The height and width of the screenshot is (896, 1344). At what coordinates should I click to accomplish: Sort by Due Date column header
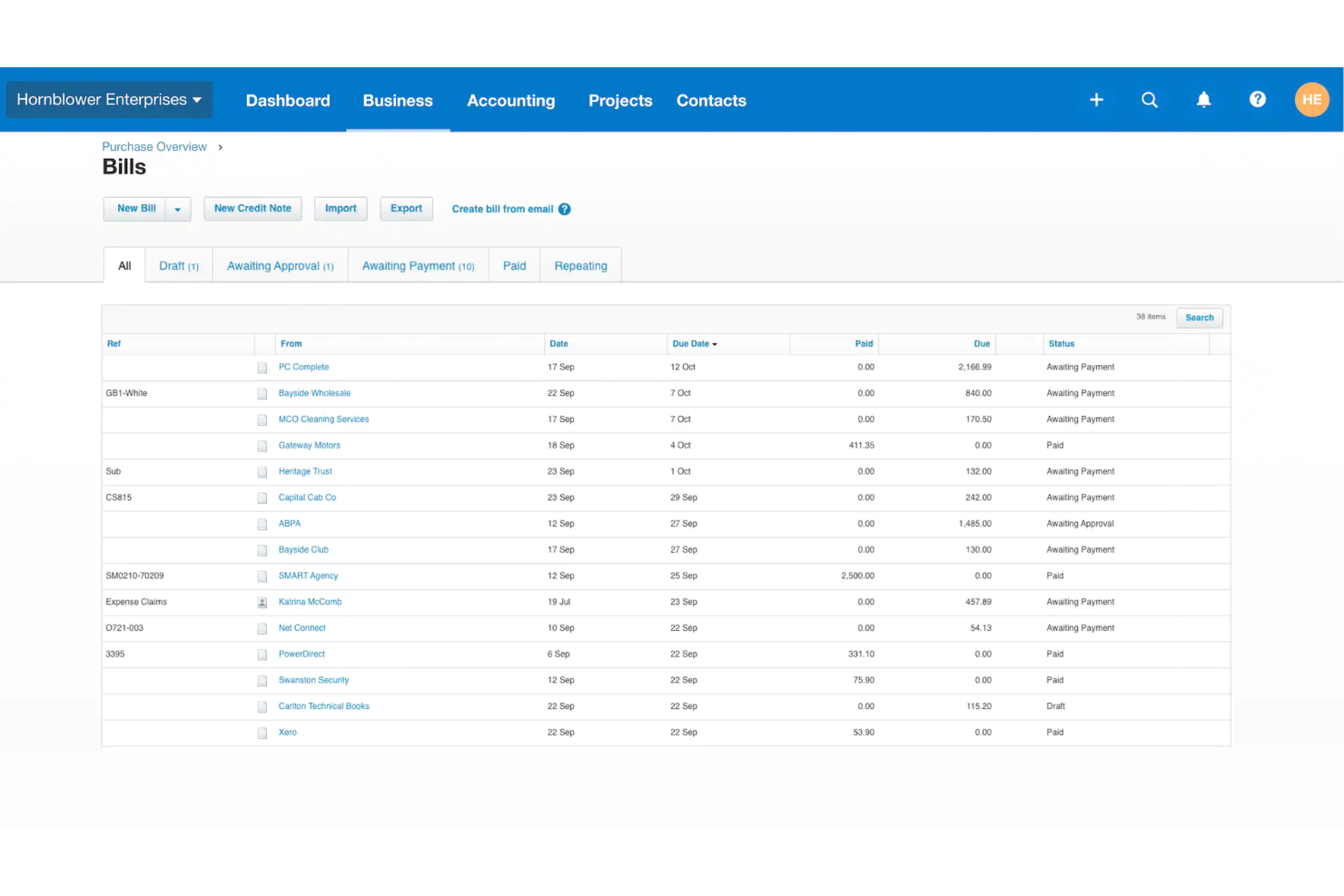(x=695, y=344)
